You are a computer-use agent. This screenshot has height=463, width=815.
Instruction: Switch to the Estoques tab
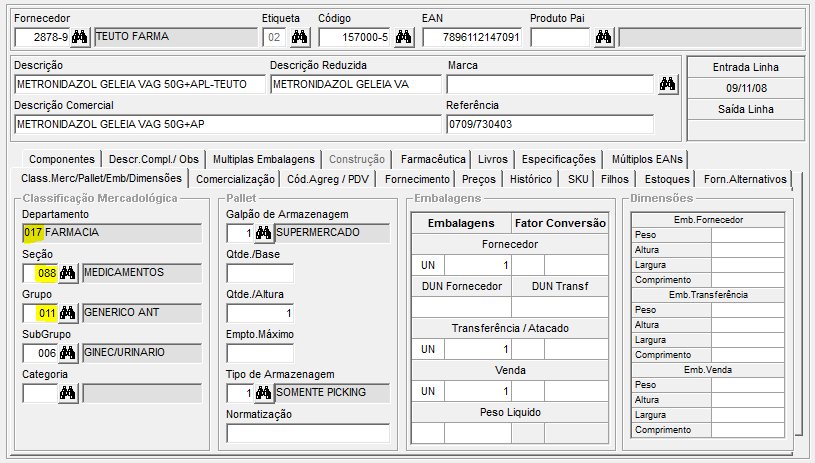pos(667,179)
